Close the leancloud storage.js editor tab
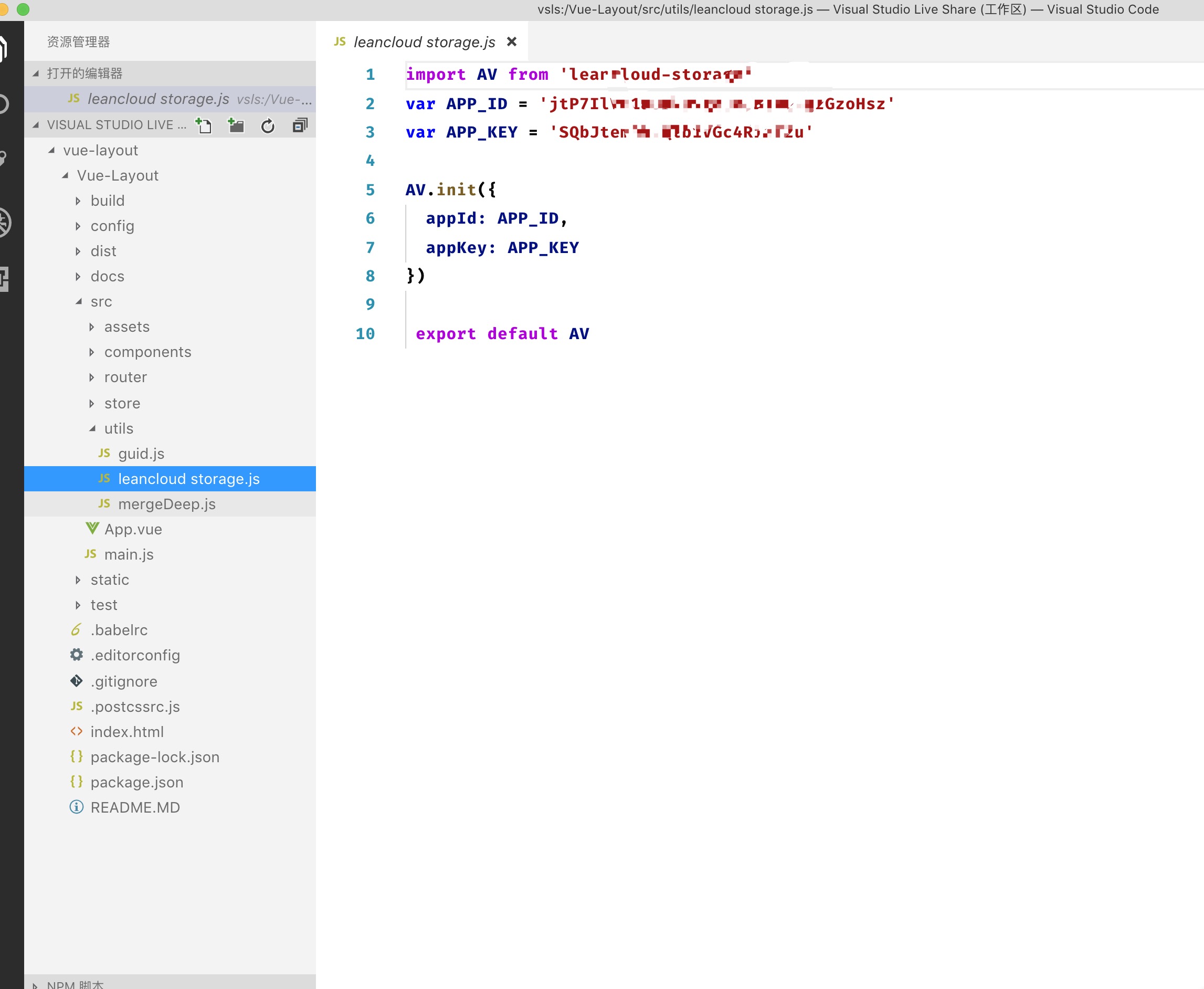This screenshot has width=1204, height=989. (511, 41)
